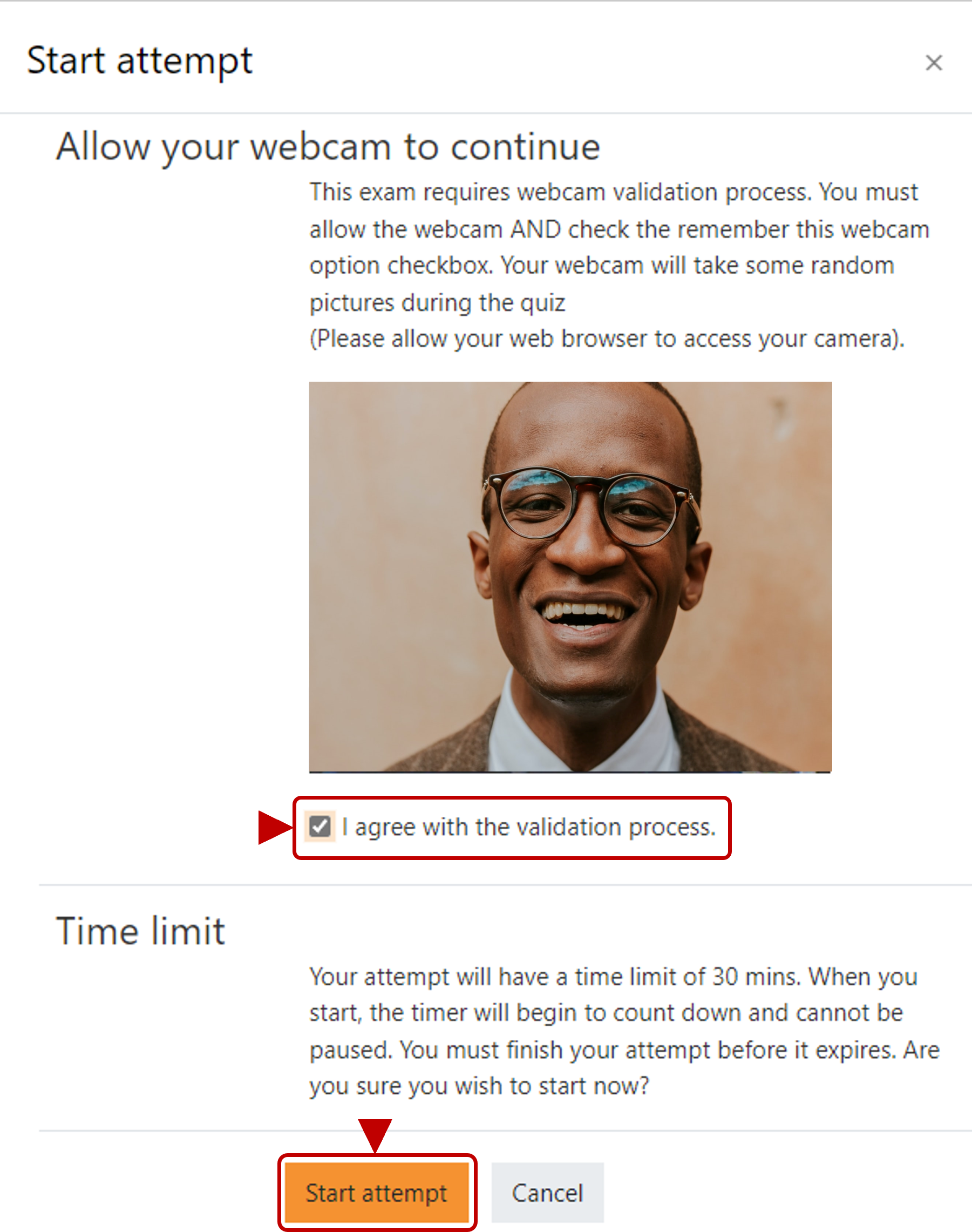The image size is (972, 1232).
Task: Close the Start attempt dialog with X
Action: (x=933, y=63)
